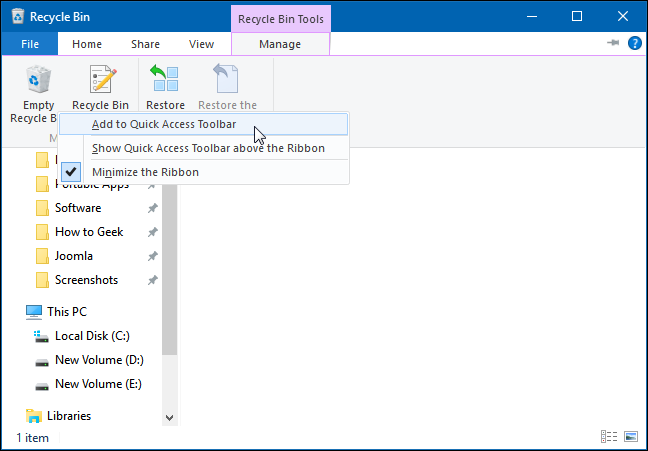Unpin Software via its pin icon
This screenshot has width=648, height=451.
click(x=153, y=208)
